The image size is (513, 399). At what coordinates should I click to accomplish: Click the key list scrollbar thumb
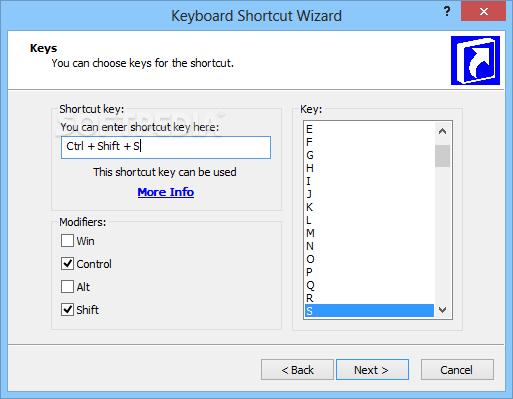pos(442,156)
